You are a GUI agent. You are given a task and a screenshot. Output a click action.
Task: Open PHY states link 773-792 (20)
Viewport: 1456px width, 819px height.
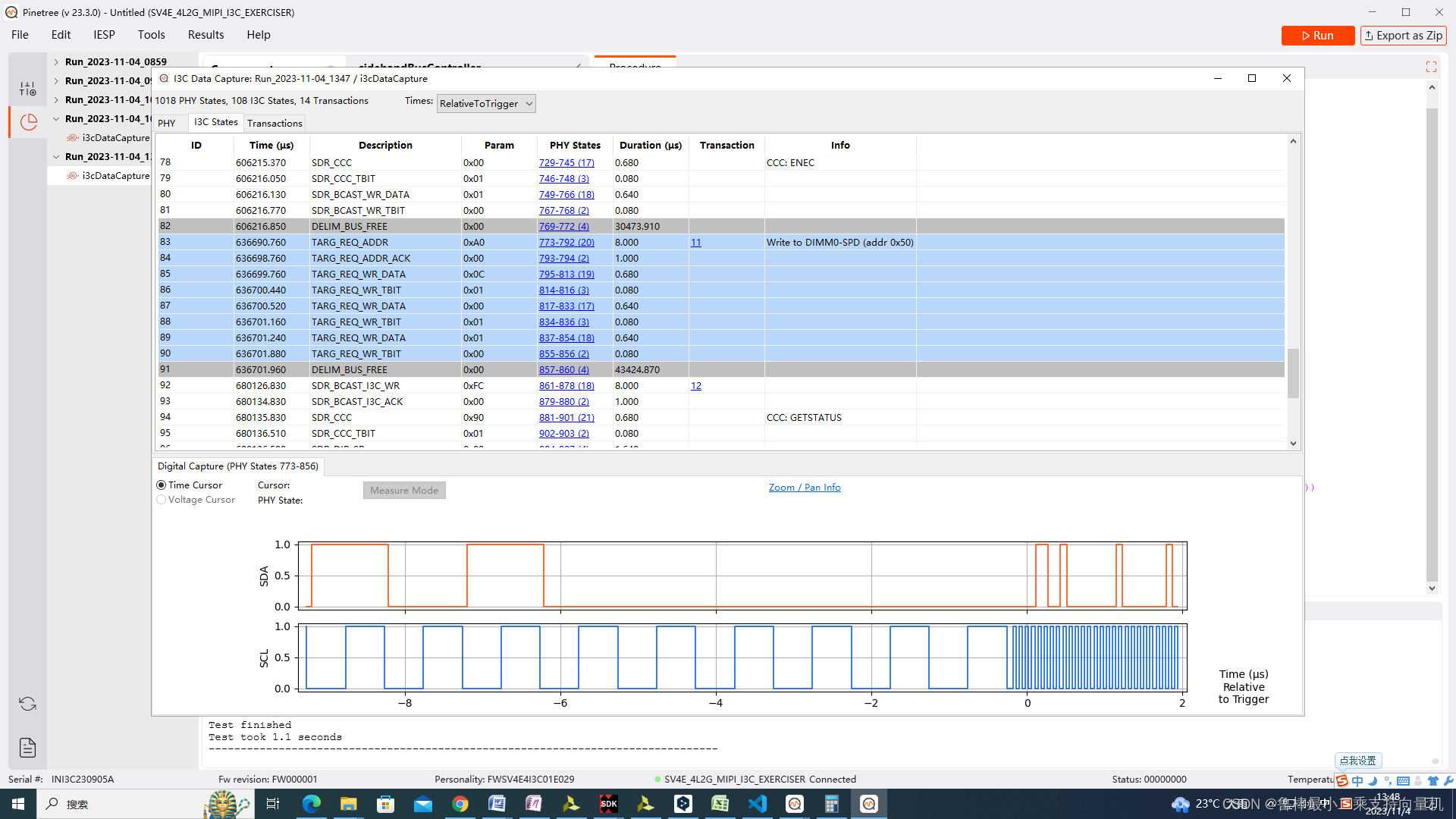[x=566, y=243]
